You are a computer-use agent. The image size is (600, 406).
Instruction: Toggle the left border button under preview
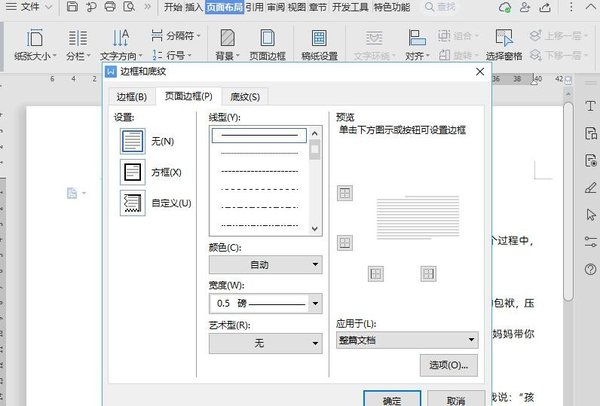click(x=377, y=272)
